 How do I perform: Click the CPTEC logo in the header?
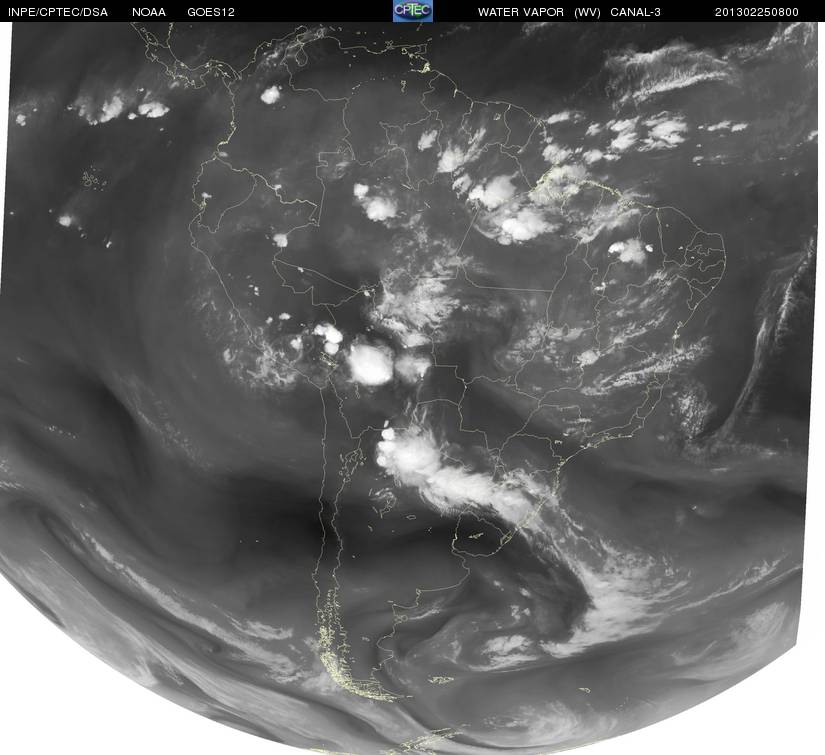(x=413, y=11)
